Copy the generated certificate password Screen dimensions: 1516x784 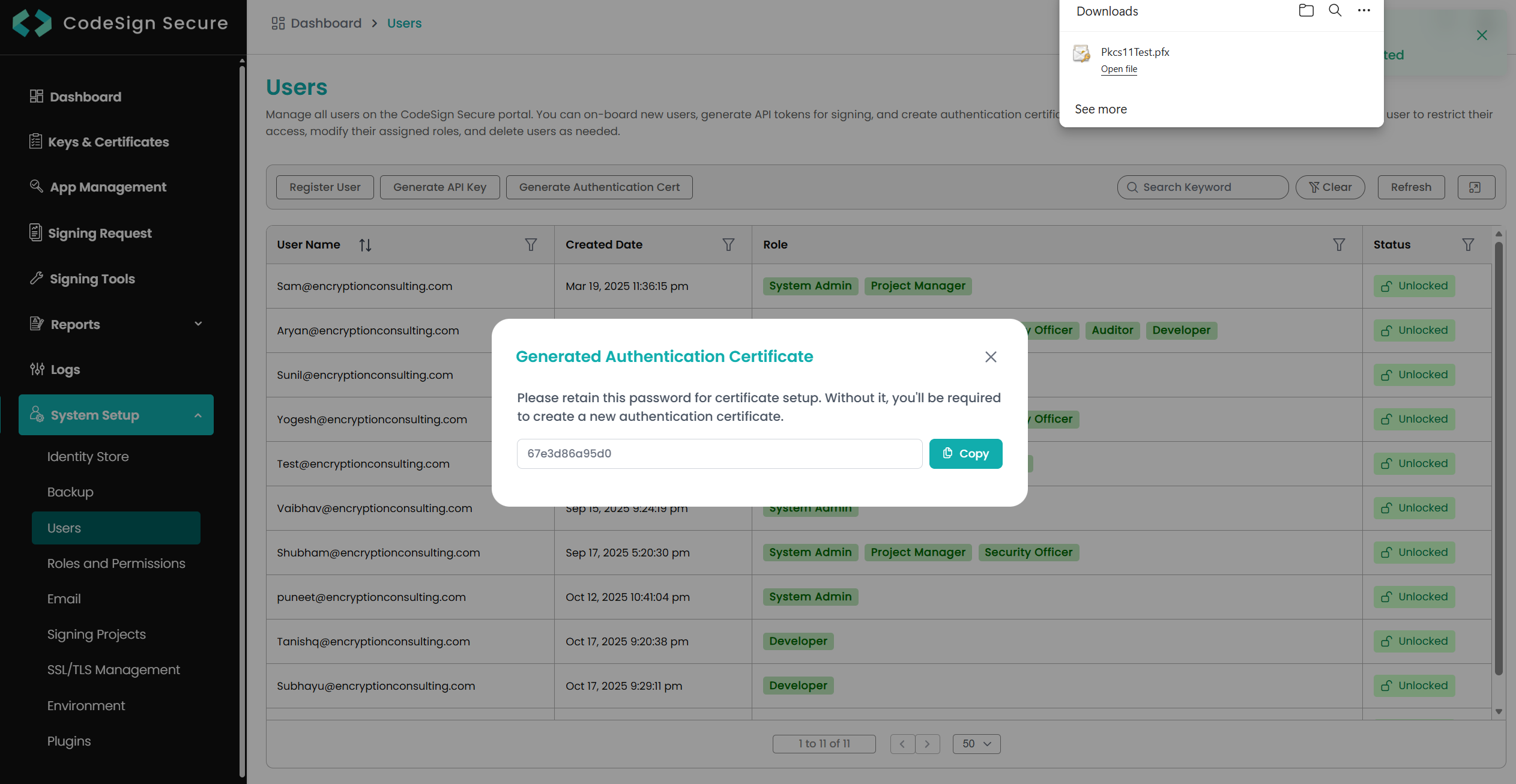965,453
